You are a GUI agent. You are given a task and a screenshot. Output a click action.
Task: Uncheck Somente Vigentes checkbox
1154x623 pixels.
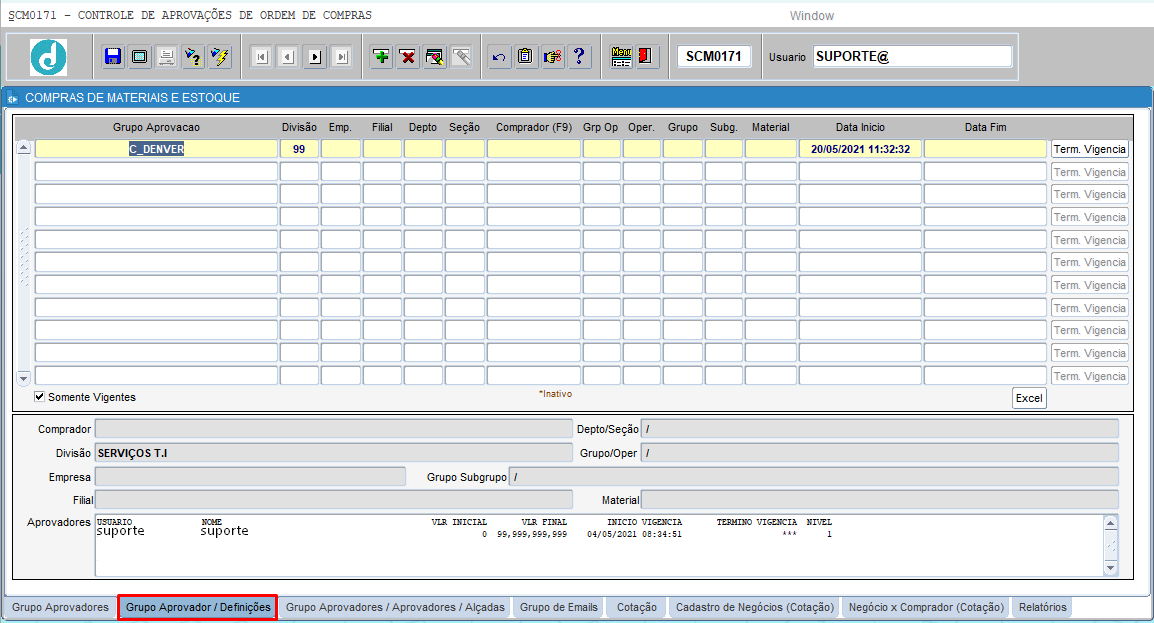(x=40, y=396)
